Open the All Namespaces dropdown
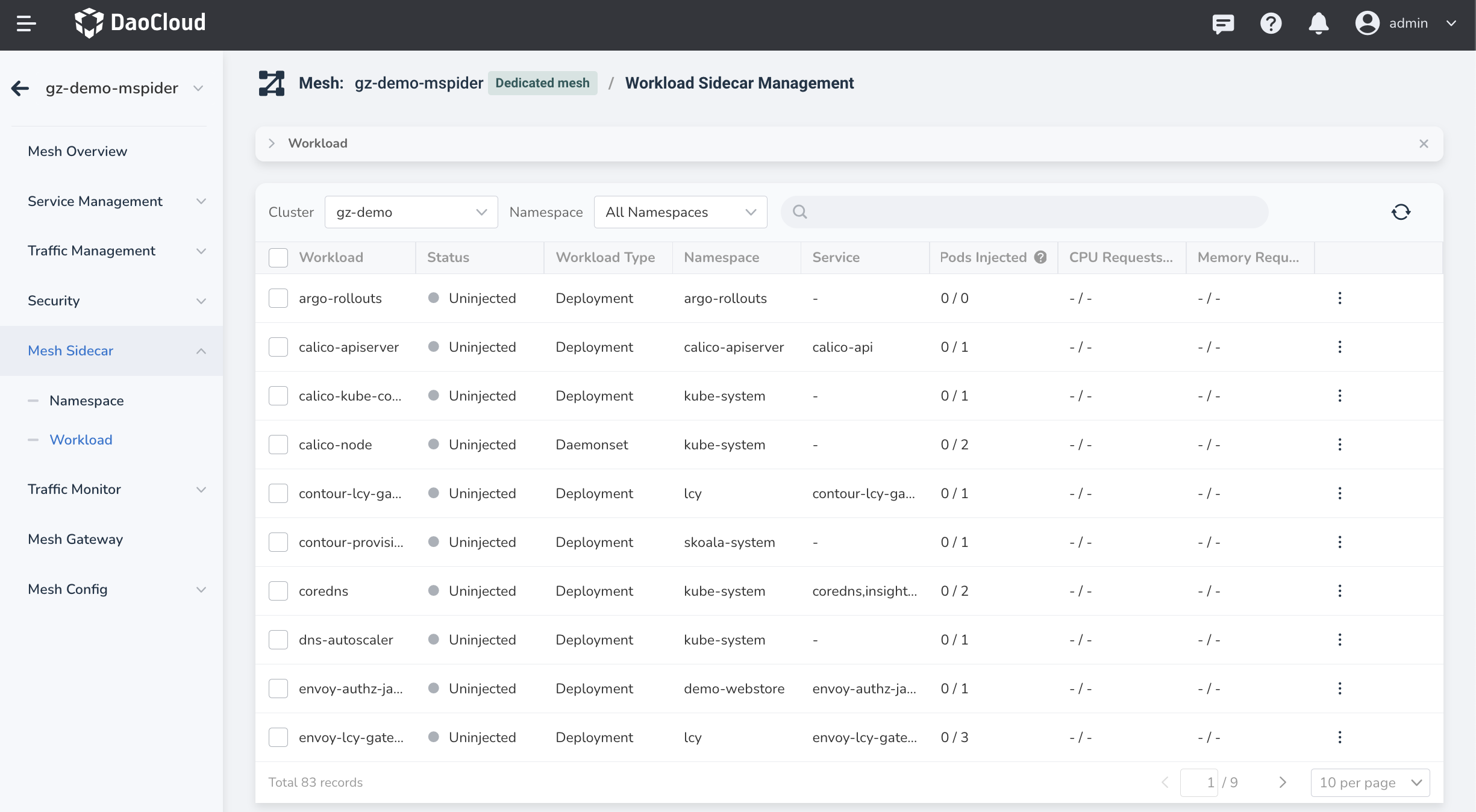 point(680,212)
